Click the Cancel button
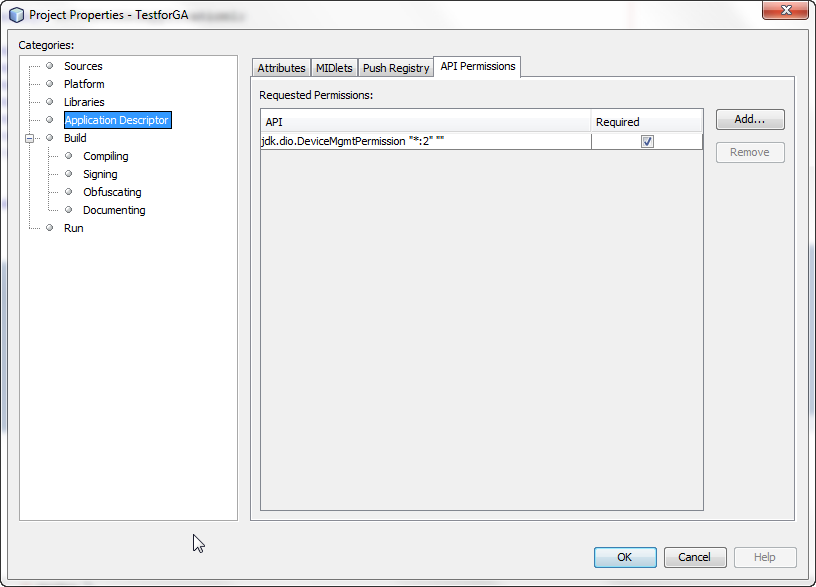816x587 pixels. [695, 557]
